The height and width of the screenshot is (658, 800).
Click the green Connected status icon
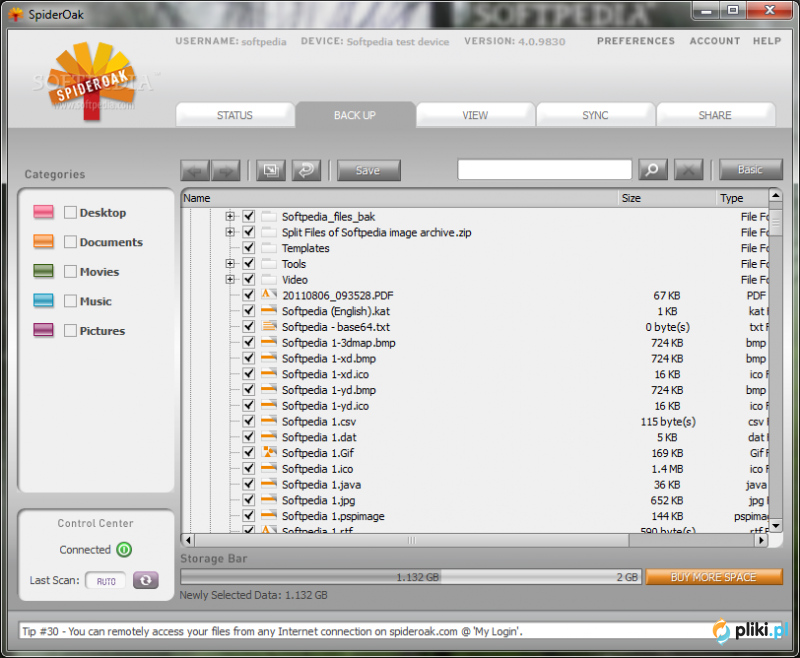coord(124,549)
